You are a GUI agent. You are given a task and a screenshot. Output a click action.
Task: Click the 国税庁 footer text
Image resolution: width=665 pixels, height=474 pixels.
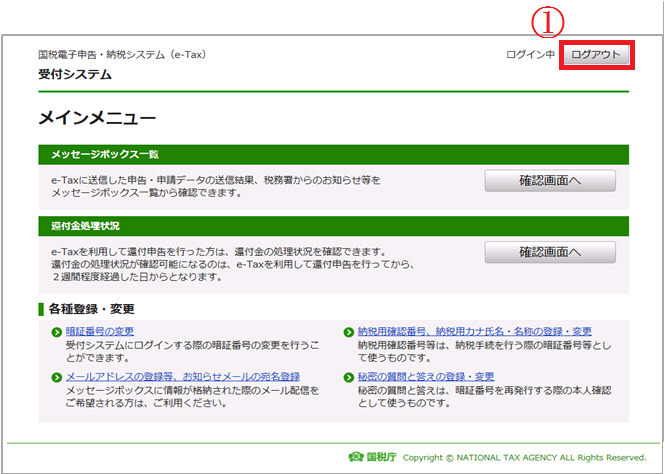click(x=382, y=457)
